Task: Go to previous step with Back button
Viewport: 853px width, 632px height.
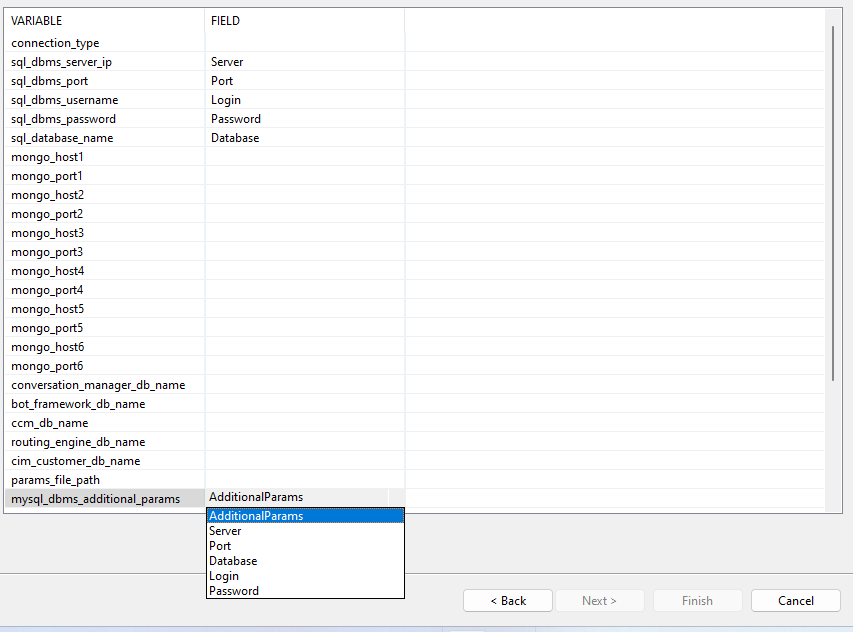Action: [x=508, y=601]
